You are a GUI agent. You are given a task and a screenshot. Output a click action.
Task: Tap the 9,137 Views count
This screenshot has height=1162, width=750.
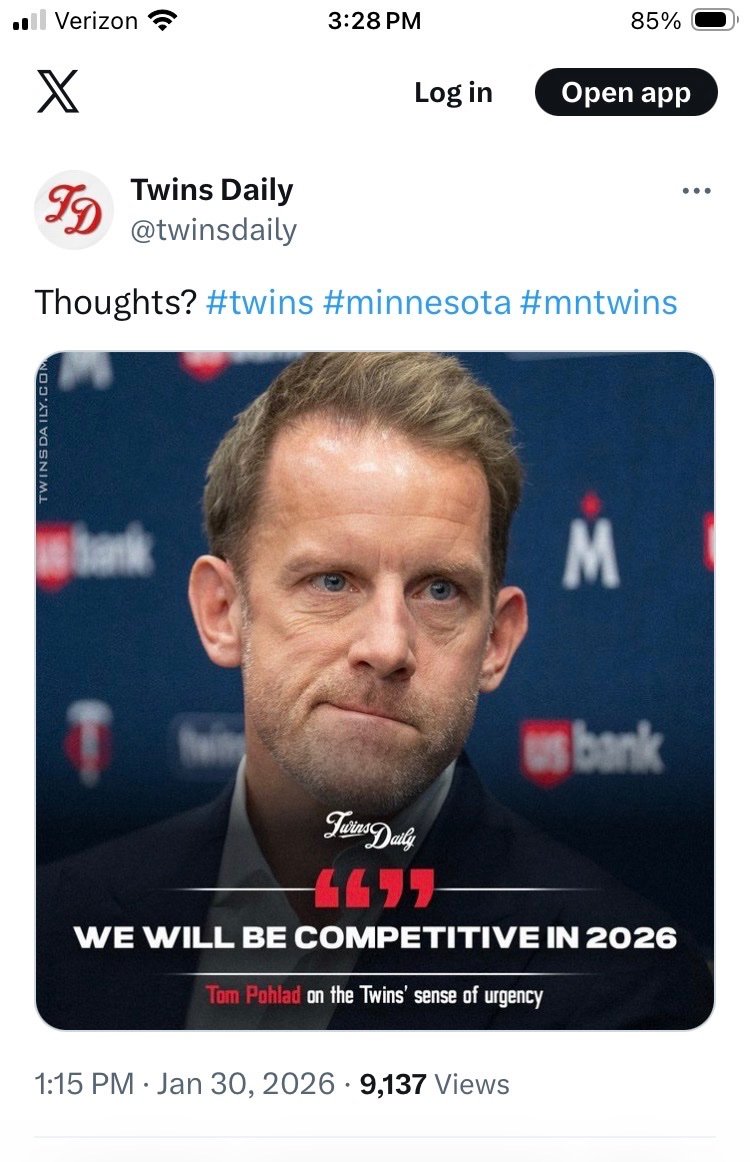tap(434, 1084)
